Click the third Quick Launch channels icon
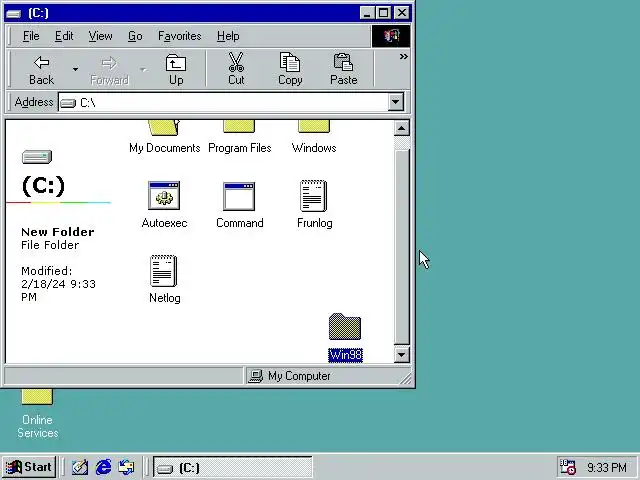640x480 pixels. (126, 467)
